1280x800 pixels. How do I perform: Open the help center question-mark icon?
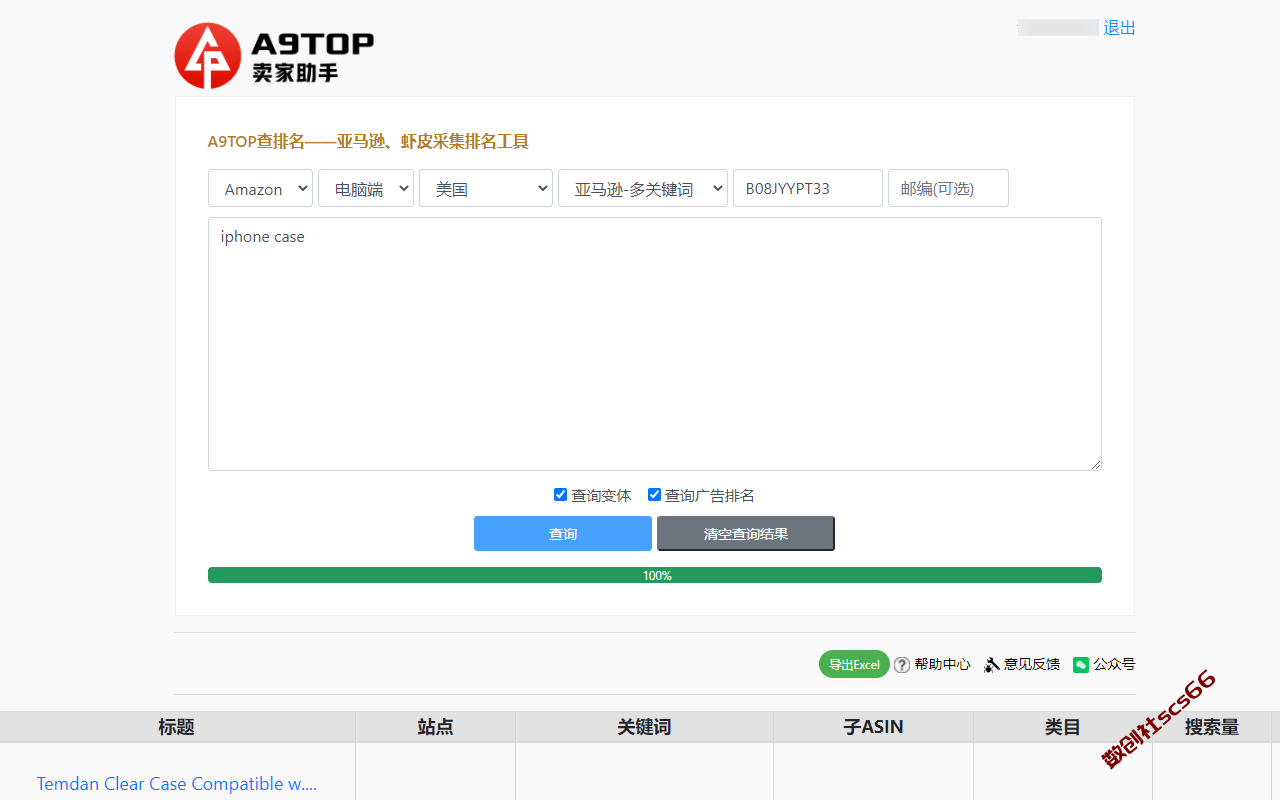coord(902,665)
